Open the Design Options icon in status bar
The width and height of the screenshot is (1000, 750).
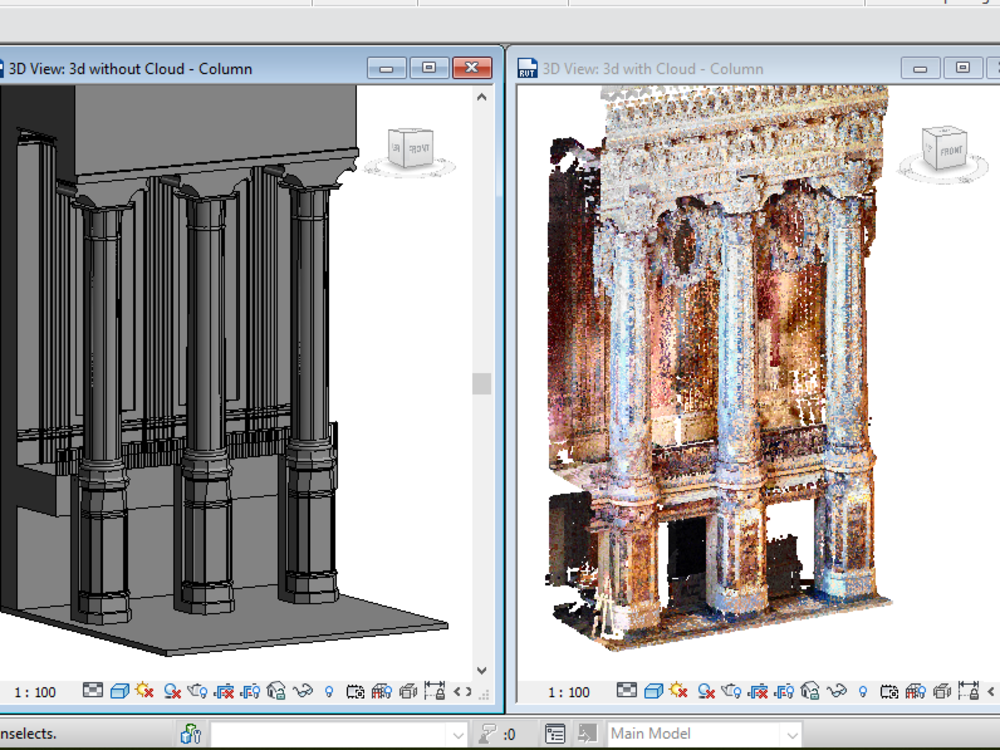[x=555, y=734]
